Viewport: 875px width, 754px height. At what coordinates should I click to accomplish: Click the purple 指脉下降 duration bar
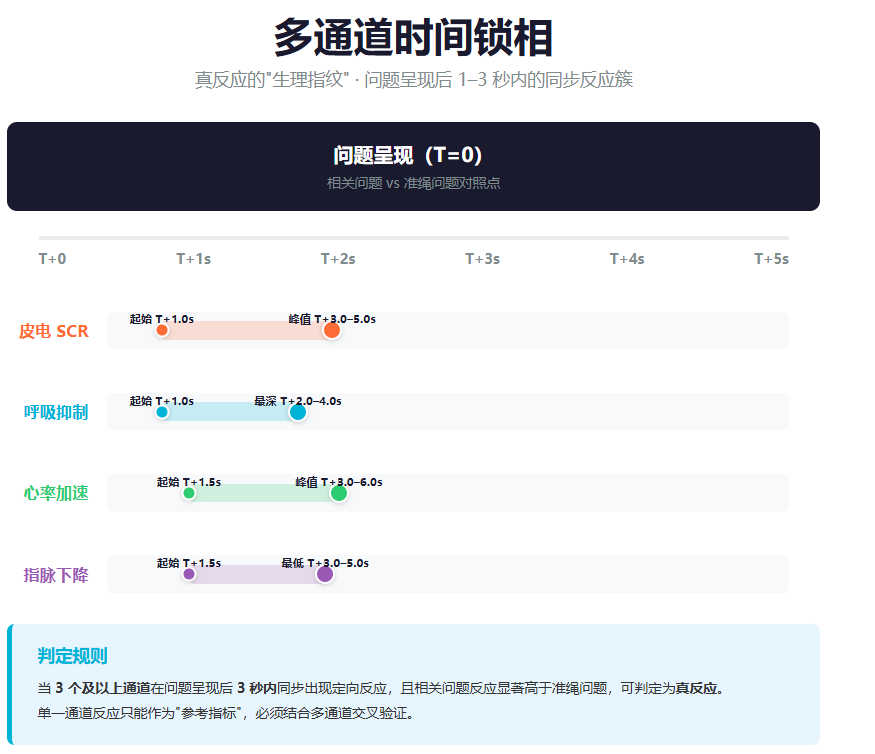(257, 574)
